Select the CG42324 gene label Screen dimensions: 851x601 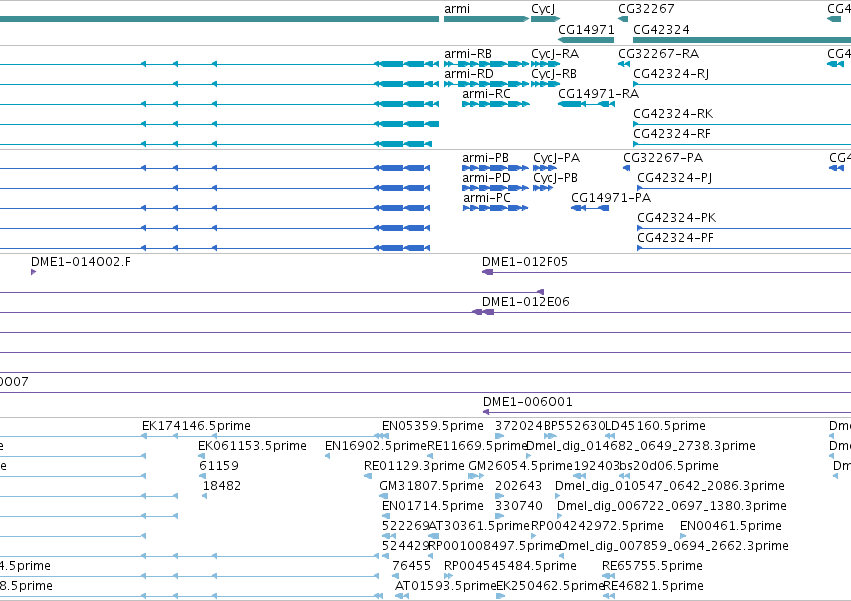coord(661,29)
